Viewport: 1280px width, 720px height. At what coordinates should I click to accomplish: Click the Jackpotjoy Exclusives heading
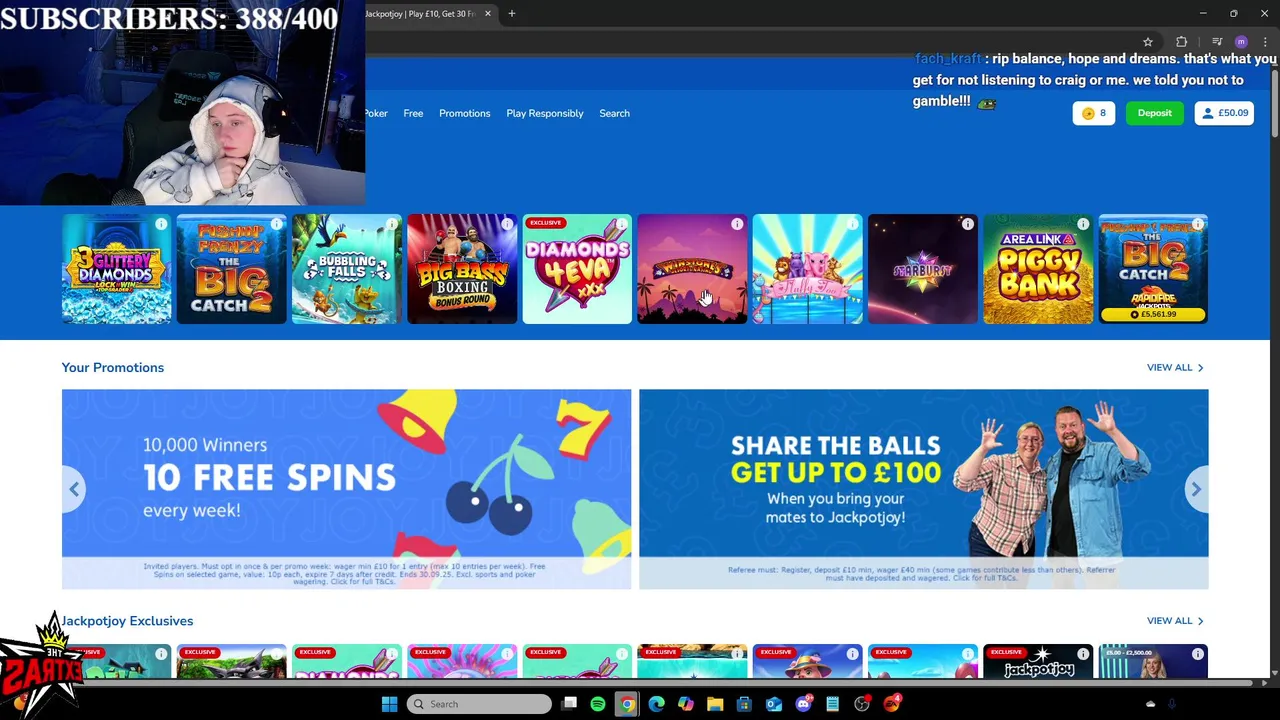(x=127, y=621)
